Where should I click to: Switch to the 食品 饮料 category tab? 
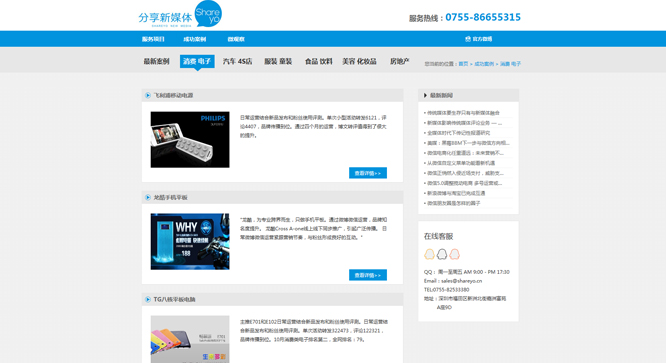[319, 62]
